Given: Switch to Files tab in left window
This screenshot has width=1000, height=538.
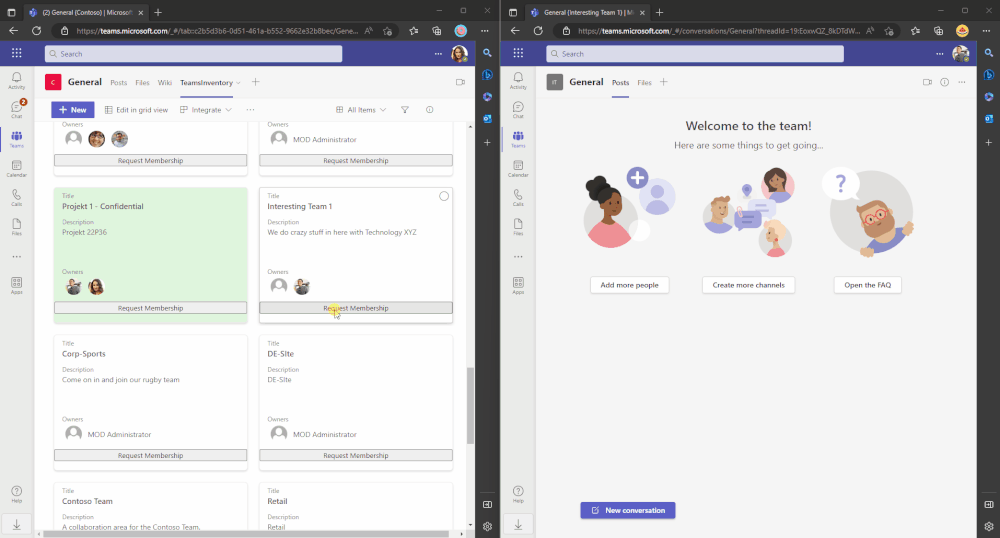Looking at the screenshot, I should [x=142, y=83].
